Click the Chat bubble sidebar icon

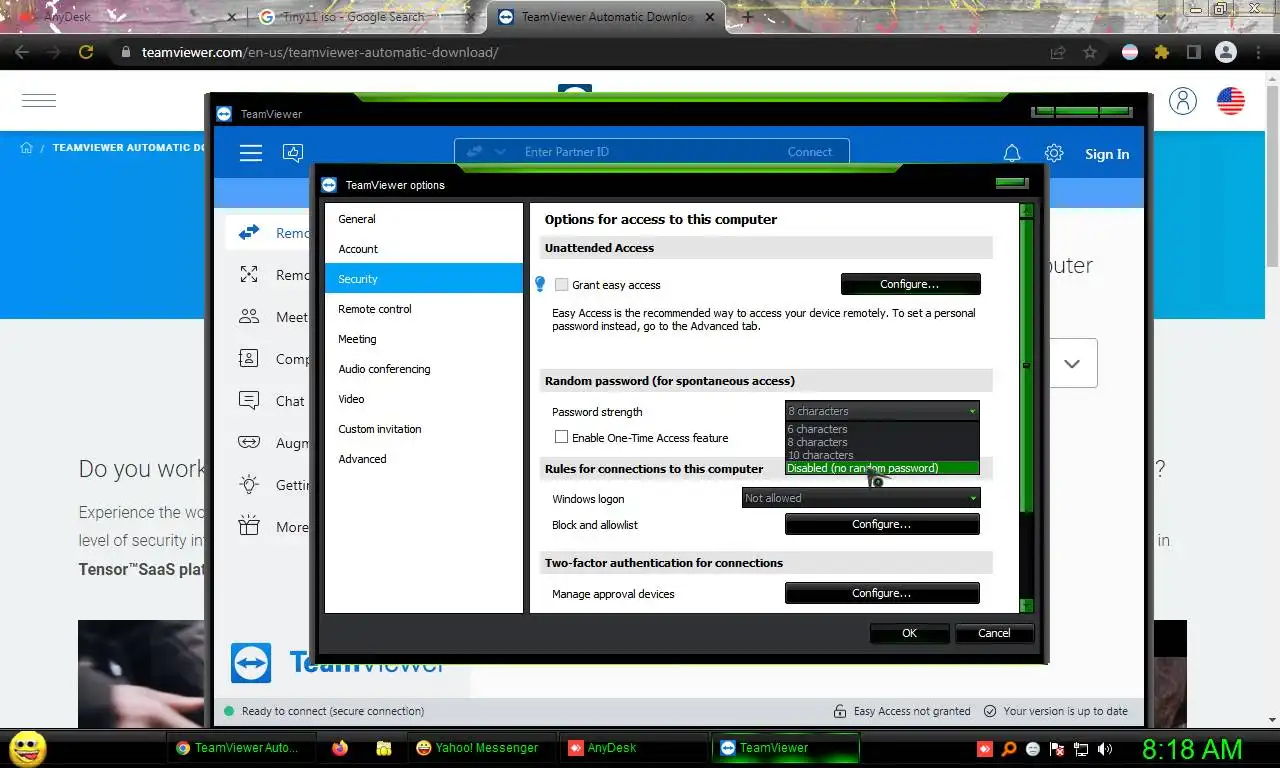point(249,401)
